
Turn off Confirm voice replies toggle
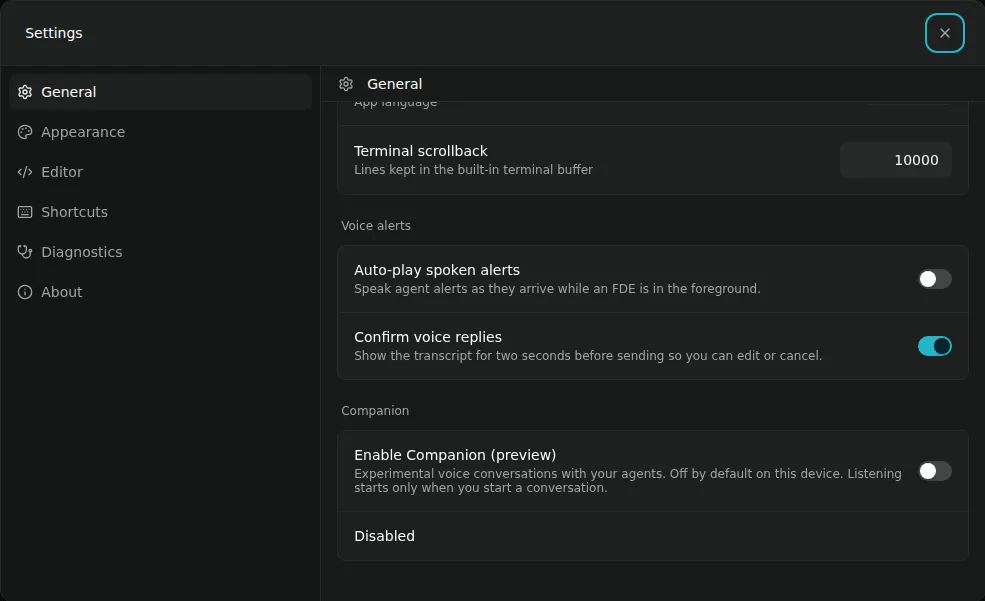tap(935, 346)
